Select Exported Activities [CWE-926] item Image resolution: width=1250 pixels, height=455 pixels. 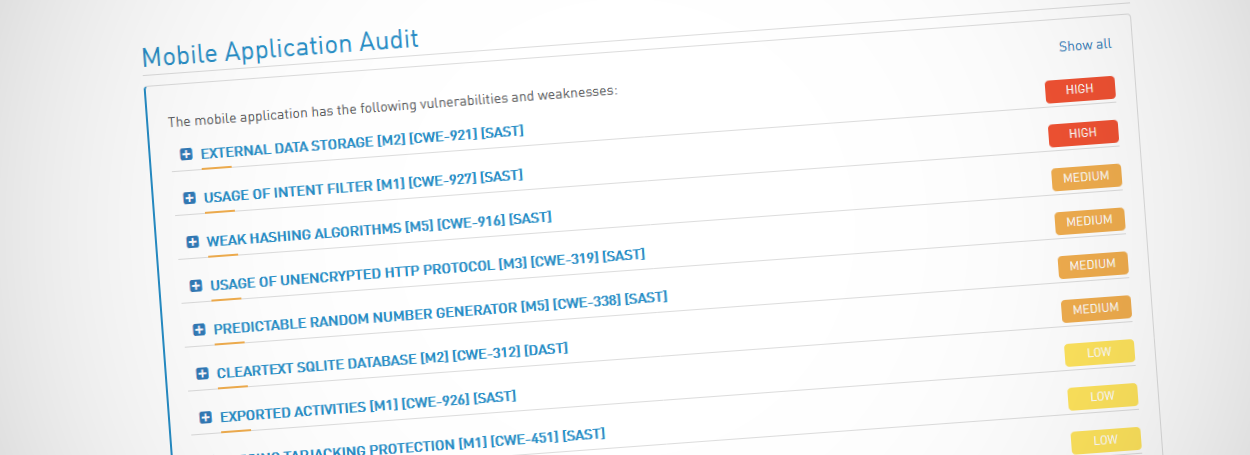tap(368, 405)
